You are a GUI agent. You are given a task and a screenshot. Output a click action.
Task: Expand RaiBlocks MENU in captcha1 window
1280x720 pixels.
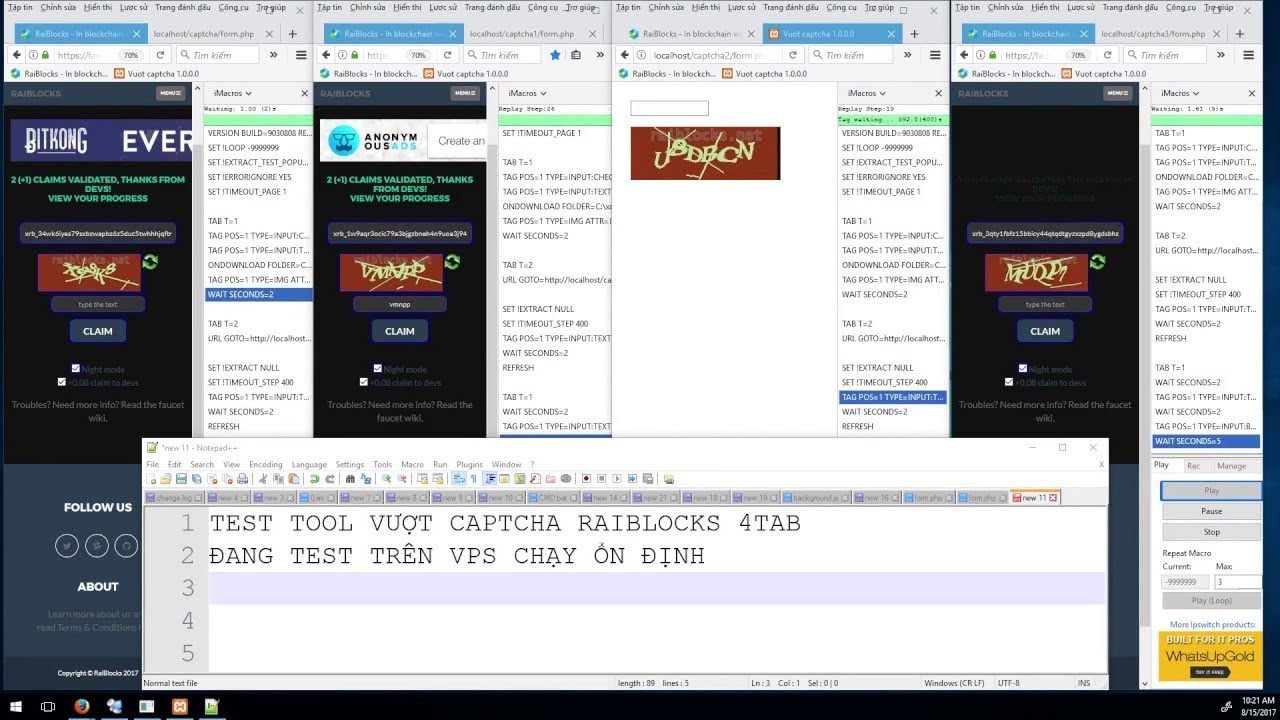[x=465, y=93]
